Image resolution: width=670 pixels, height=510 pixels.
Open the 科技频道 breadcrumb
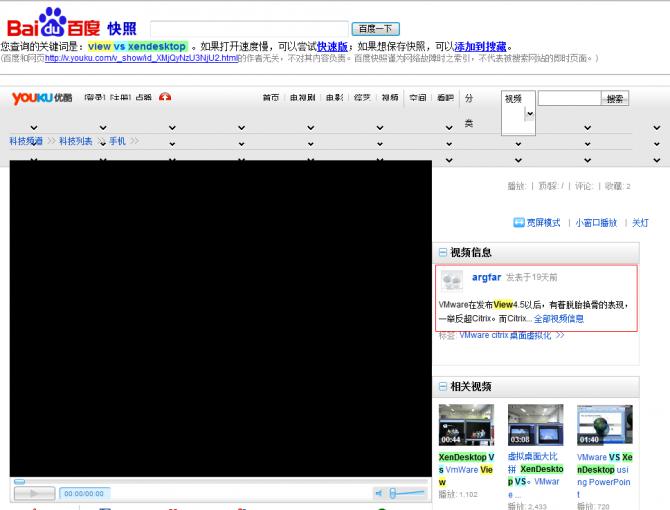(x=26, y=141)
